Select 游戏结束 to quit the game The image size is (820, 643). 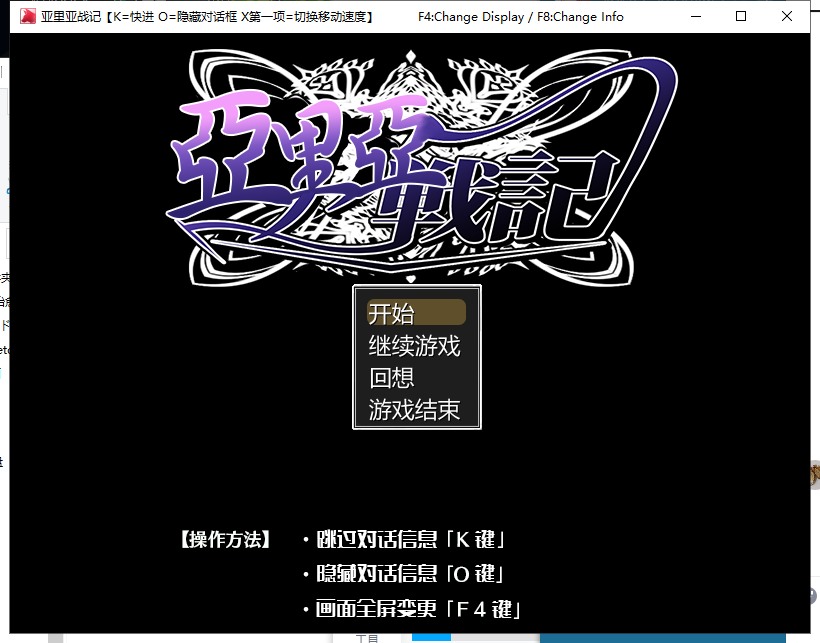pyautogui.click(x=416, y=410)
